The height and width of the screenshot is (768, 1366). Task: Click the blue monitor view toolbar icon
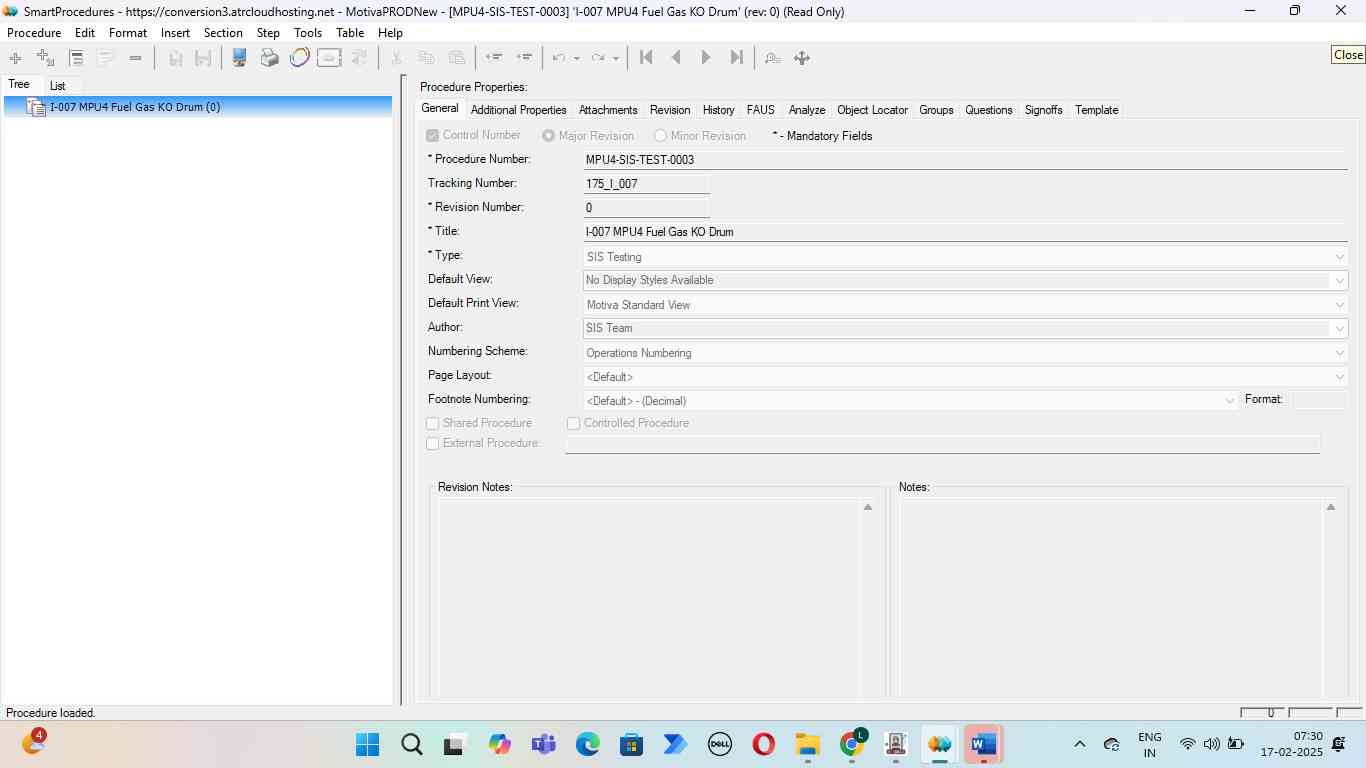(239, 58)
